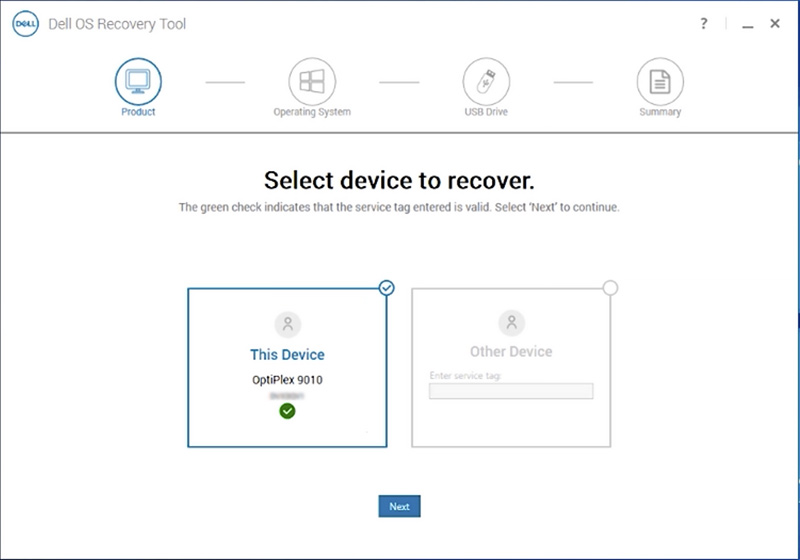The height and width of the screenshot is (560, 800).
Task: Select the This Device radio check
Action: (x=387, y=288)
